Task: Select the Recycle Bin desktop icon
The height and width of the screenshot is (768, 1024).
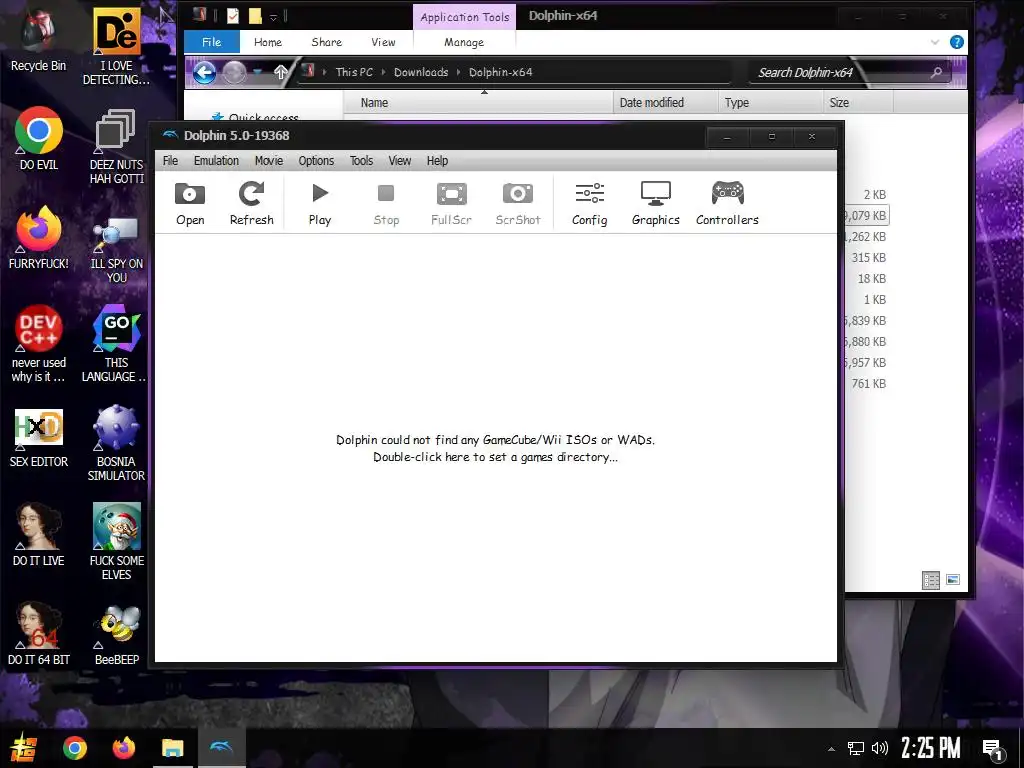Action: [x=38, y=39]
